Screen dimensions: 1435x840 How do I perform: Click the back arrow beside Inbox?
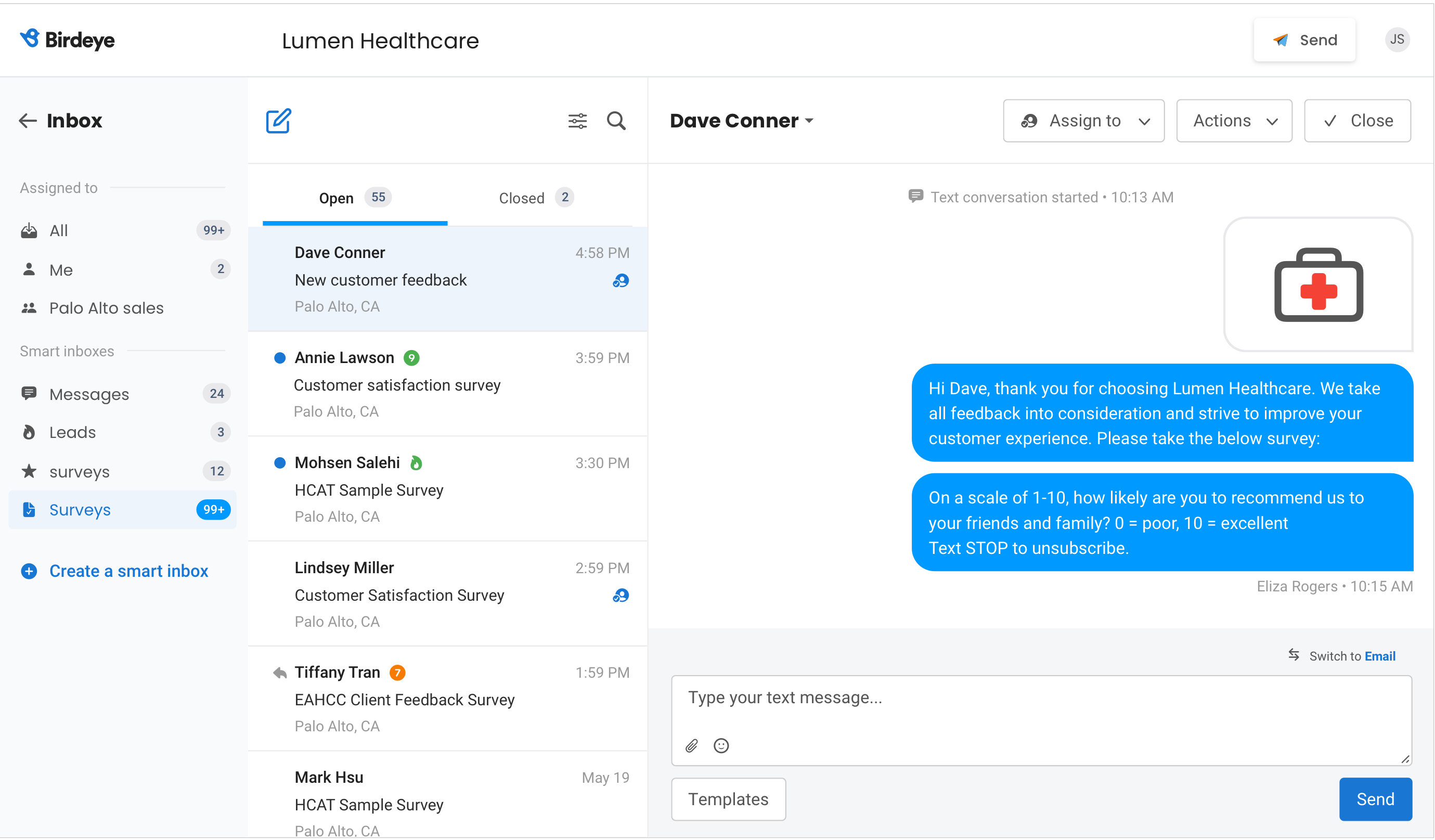[x=28, y=121]
